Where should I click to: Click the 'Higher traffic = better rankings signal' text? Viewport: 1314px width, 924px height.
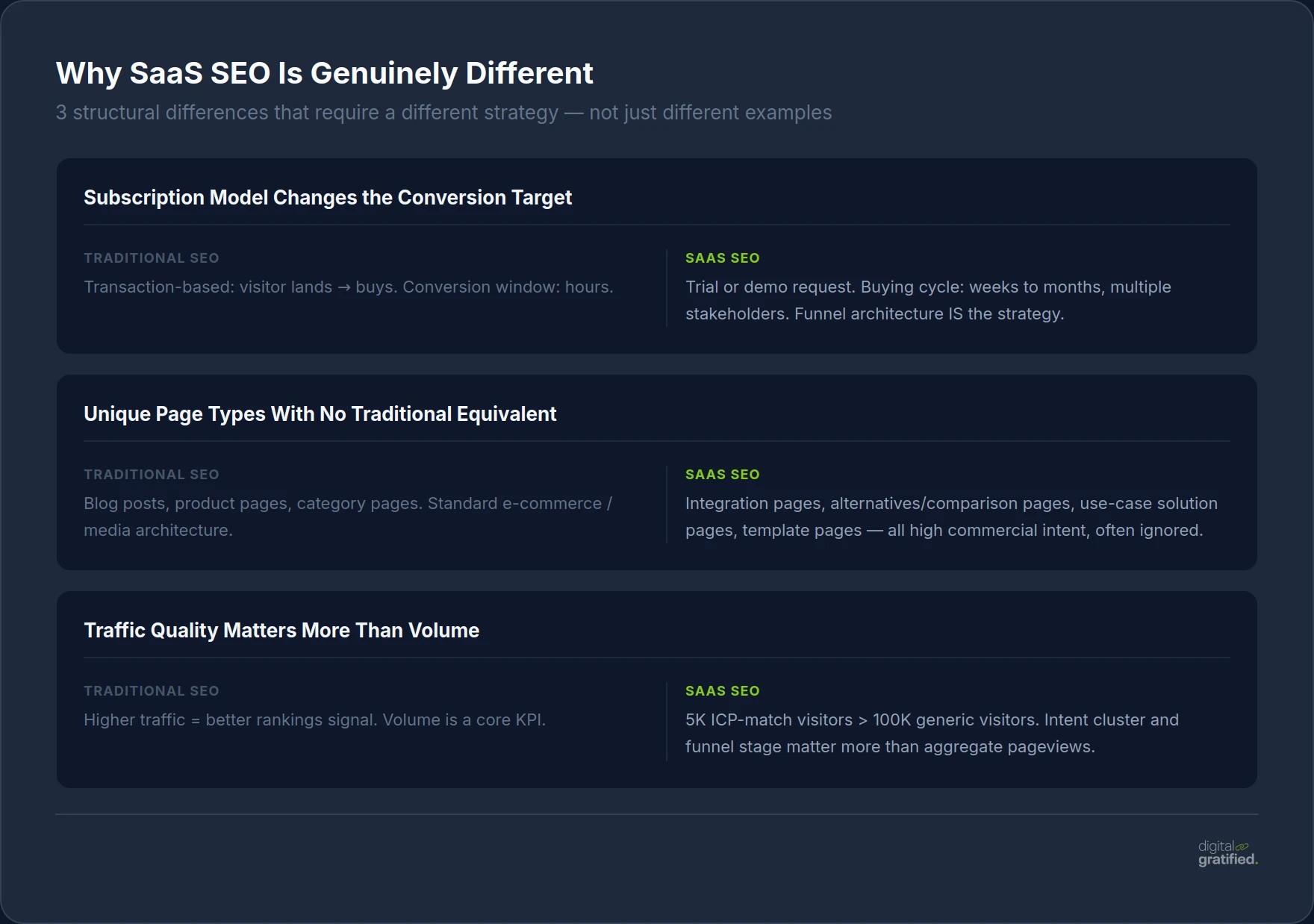315,720
